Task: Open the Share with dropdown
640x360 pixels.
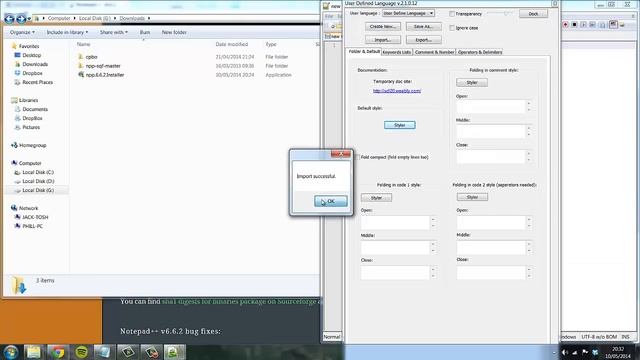Action: pyautogui.click(x=113, y=32)
